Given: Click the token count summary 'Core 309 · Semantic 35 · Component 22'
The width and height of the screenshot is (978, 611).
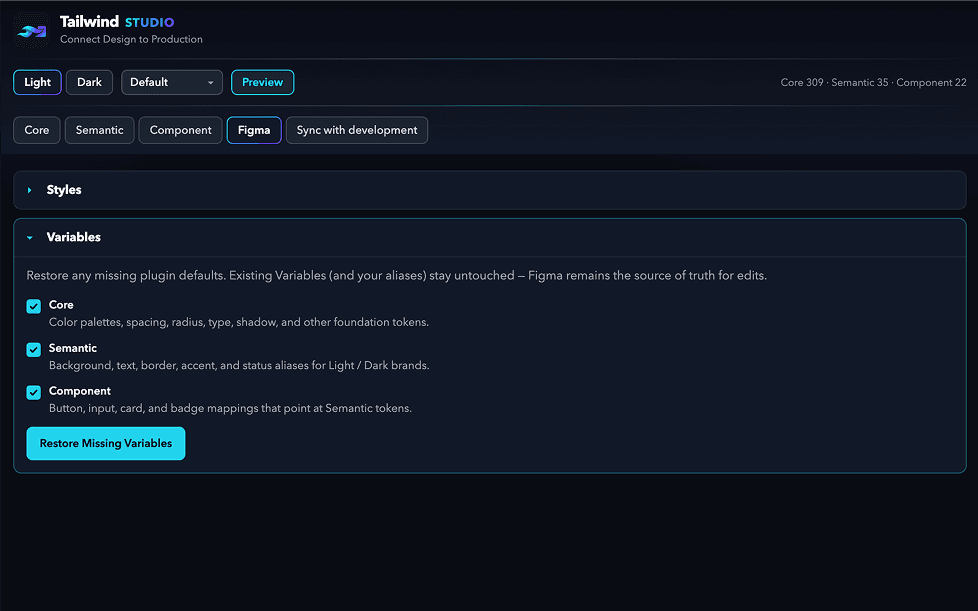Looking at the screenshot, I should click(x=873, y=82).
